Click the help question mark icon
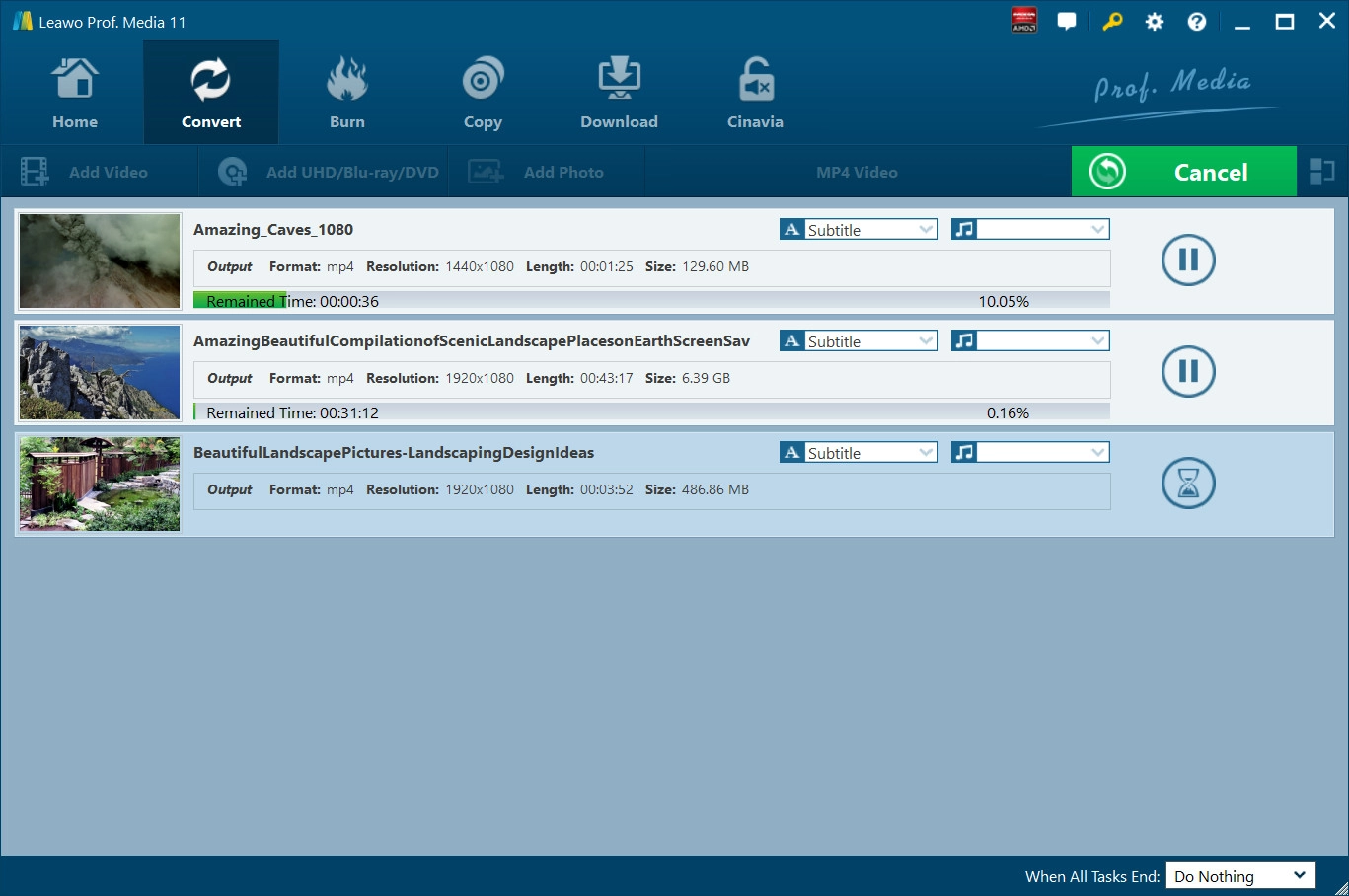This screenshot has width=1349, height=896. click(1197, 22)
